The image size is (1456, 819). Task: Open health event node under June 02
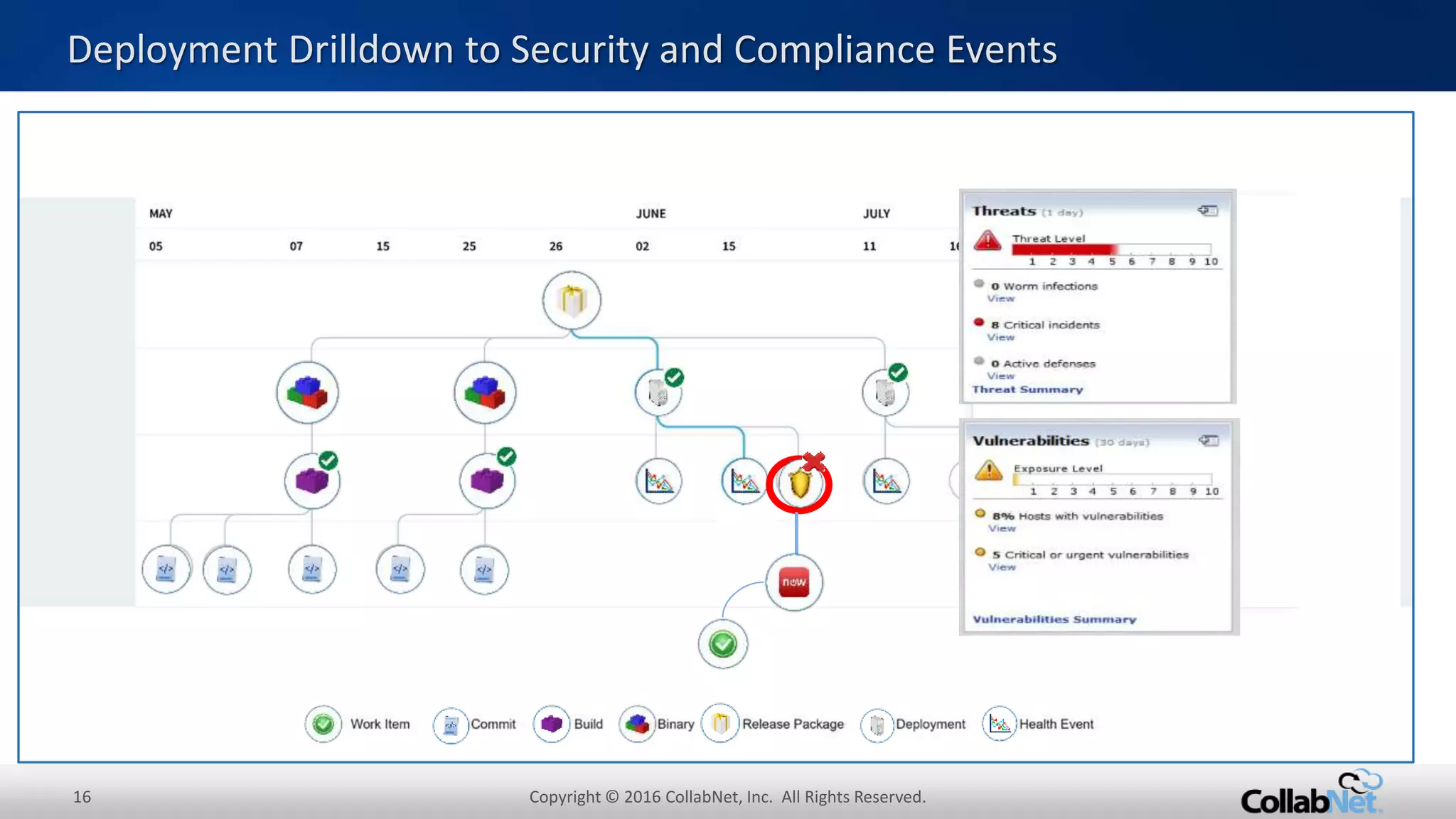[x=658, y=481]
